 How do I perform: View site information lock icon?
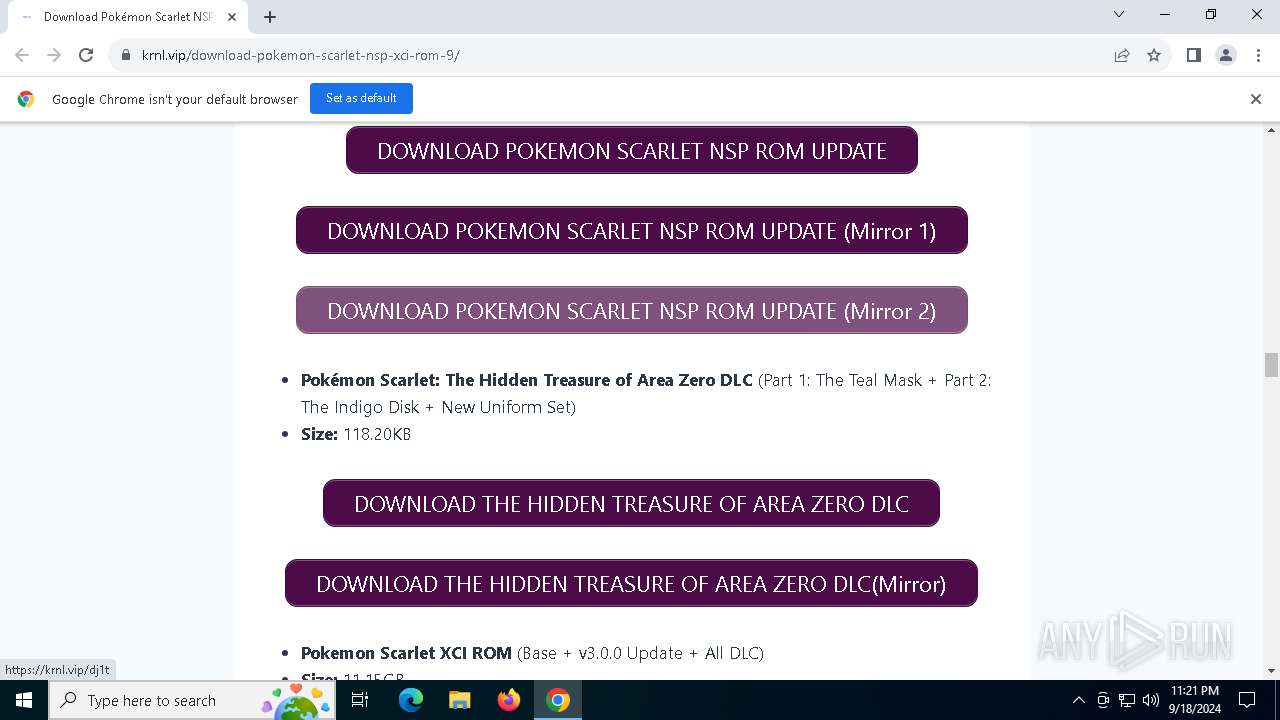pyautogui.click(x=126, y=55)
